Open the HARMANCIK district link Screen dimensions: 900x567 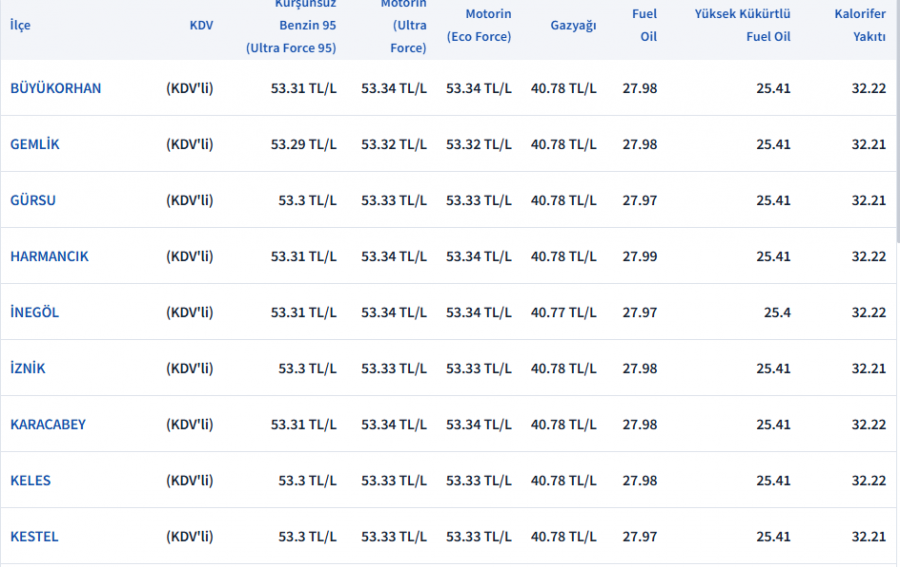[x=49, y=256]
